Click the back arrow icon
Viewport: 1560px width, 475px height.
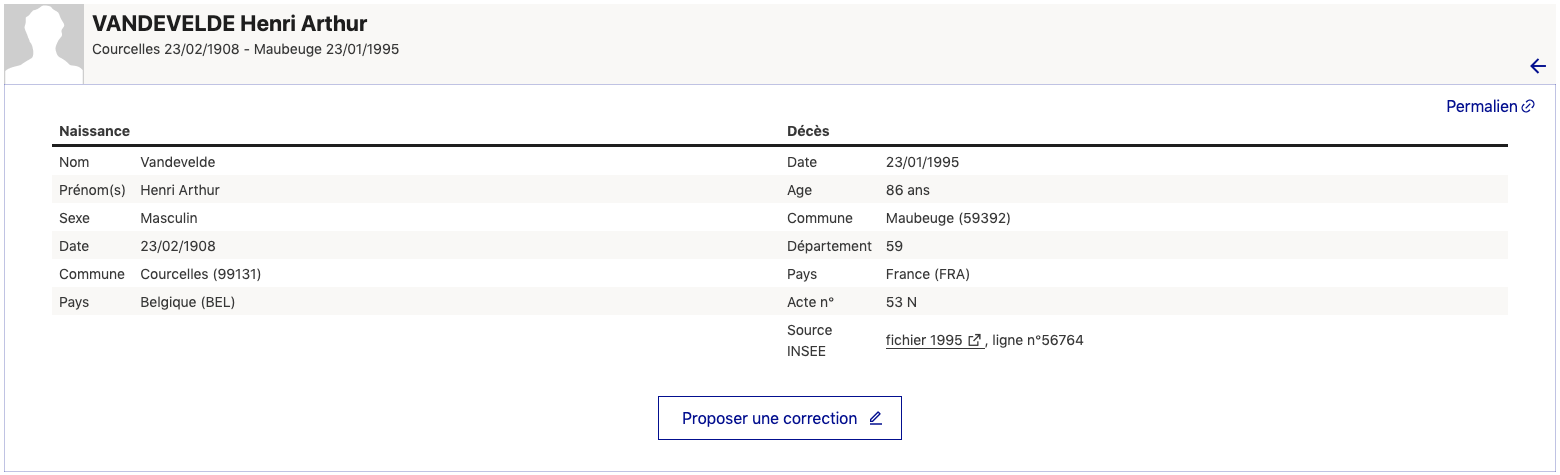pos(1538,67)
